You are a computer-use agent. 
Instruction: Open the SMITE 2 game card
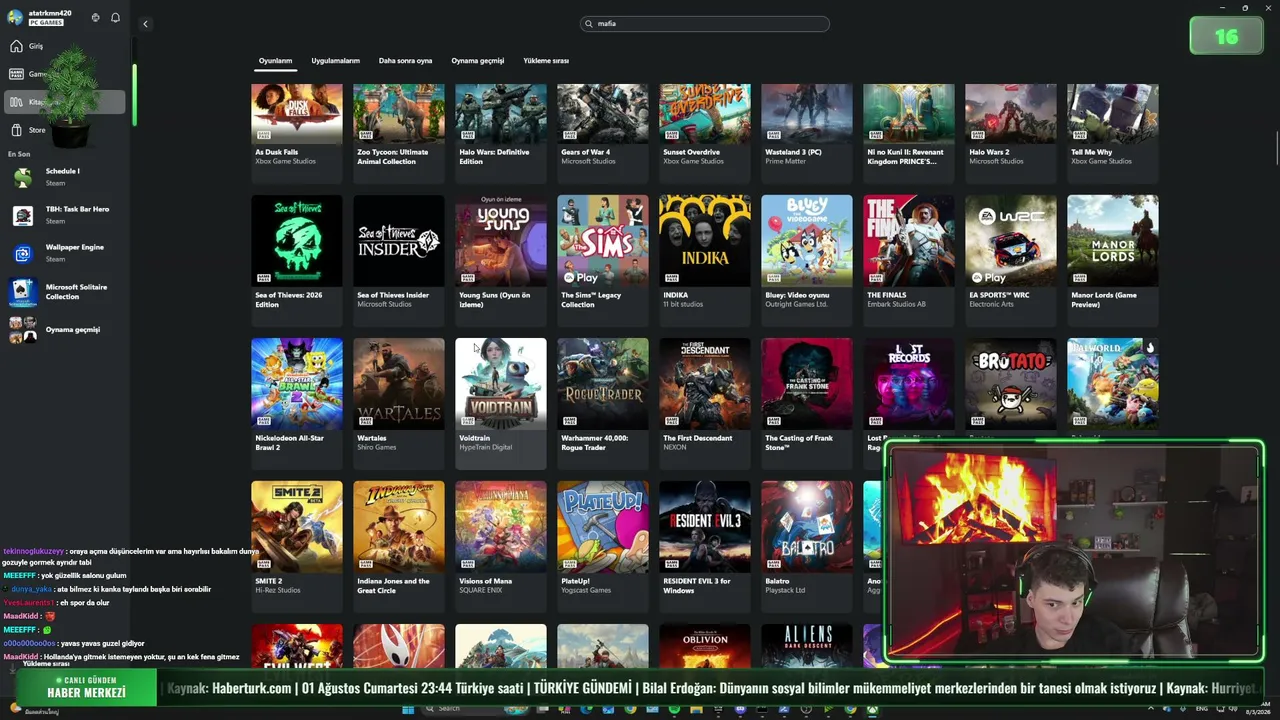297,546
